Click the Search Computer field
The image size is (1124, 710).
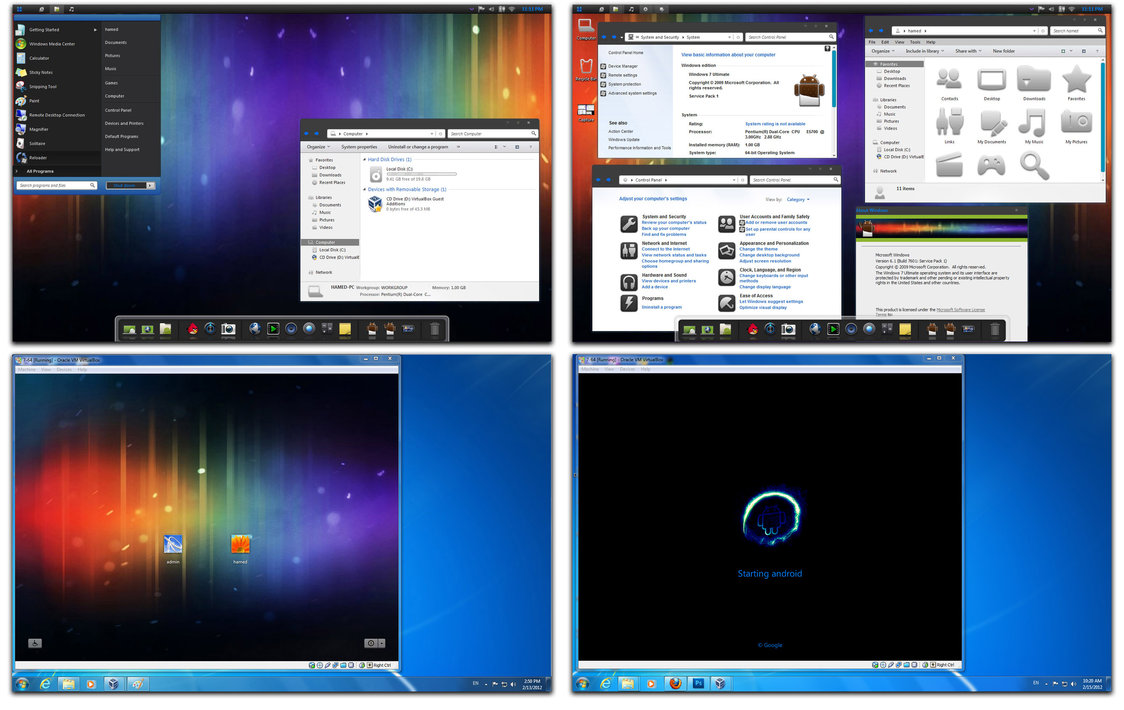click(x=492, y=134)
